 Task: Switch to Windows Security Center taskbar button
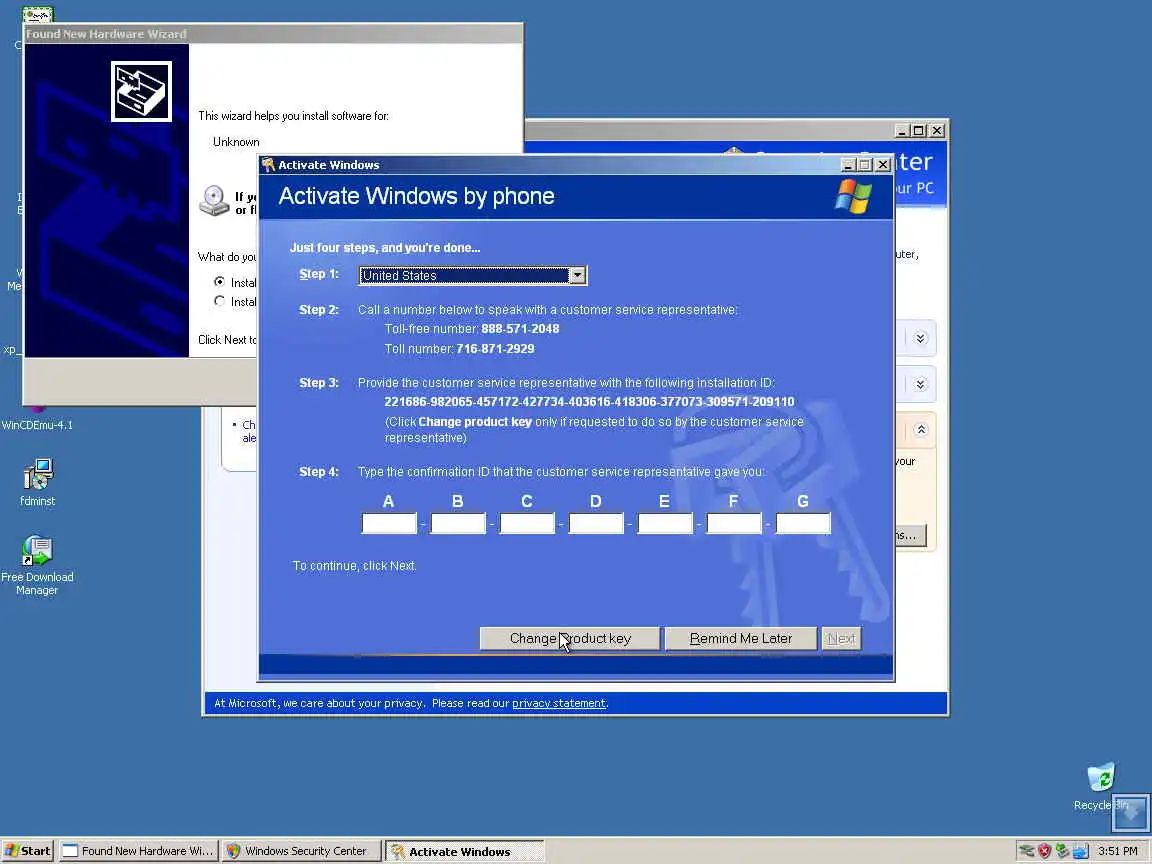pos(301,851)
